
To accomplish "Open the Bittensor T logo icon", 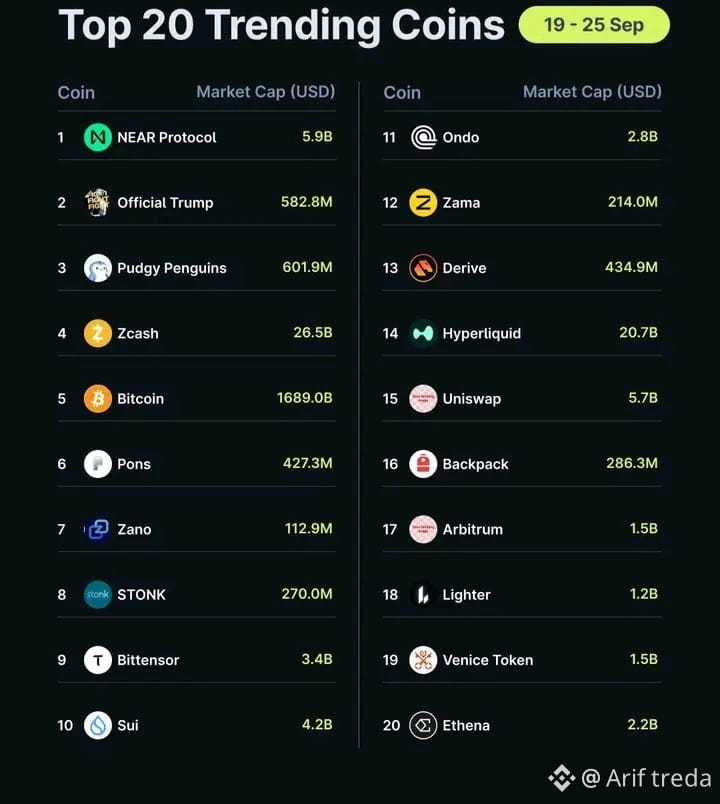I will click(x=97, y=660).
